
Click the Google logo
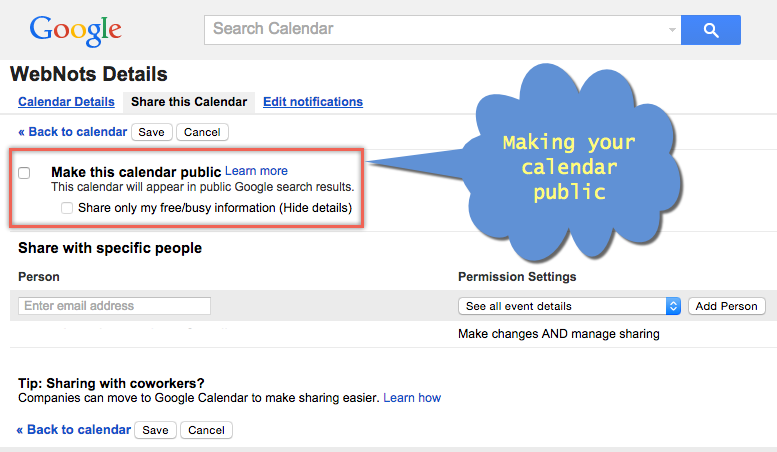coord(75,31)
